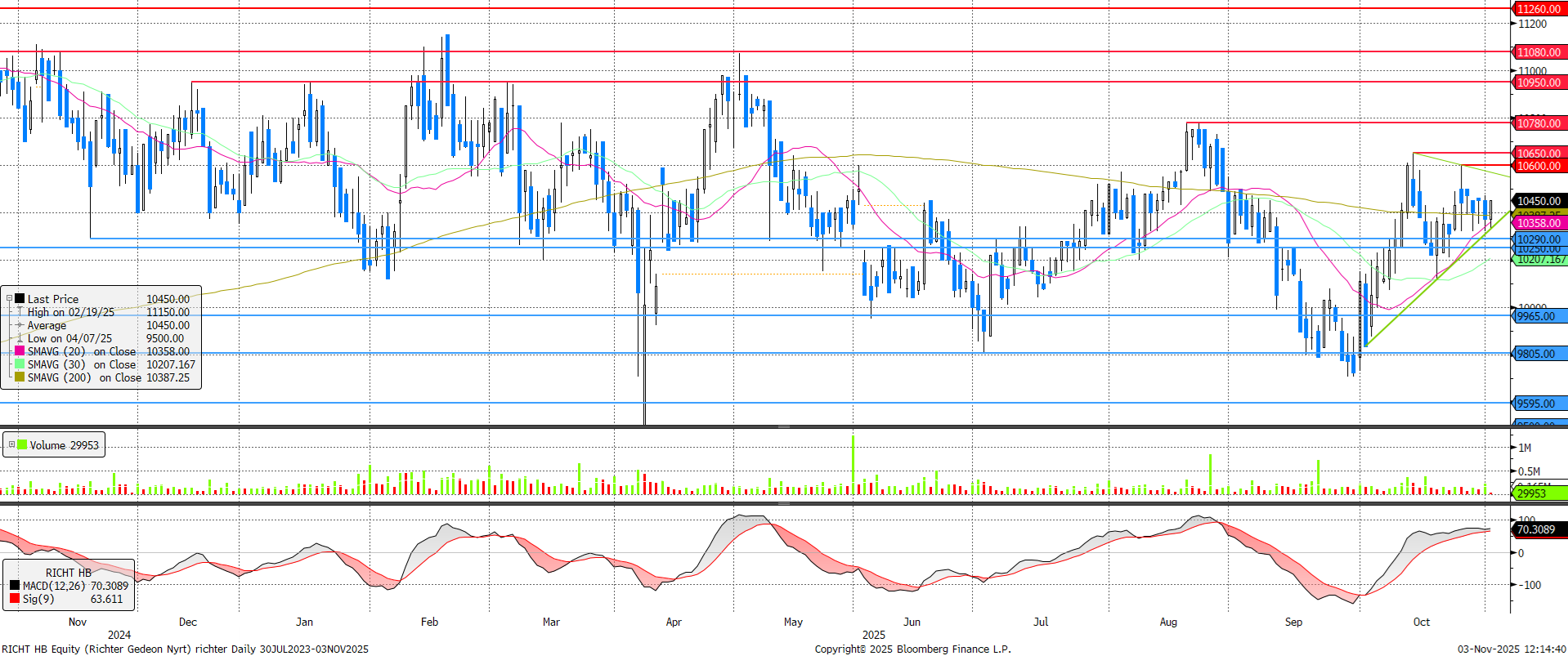Click the 10780.00 resistance price label

(x=1539, y=123)
